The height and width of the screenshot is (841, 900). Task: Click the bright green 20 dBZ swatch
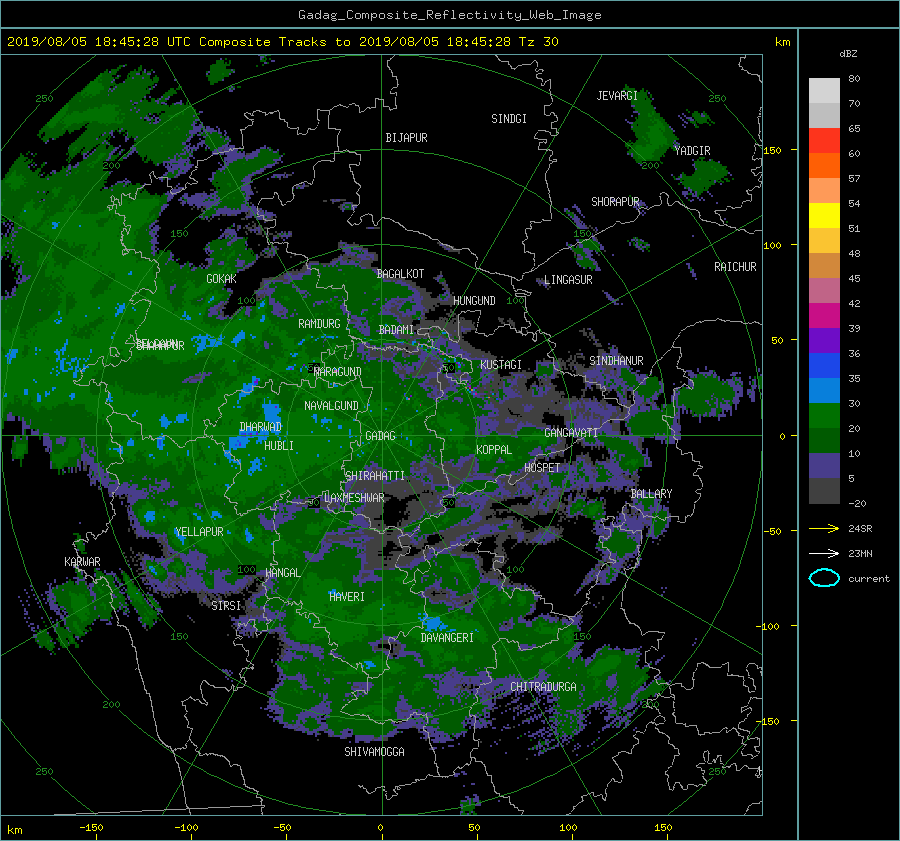coord(824,415)
